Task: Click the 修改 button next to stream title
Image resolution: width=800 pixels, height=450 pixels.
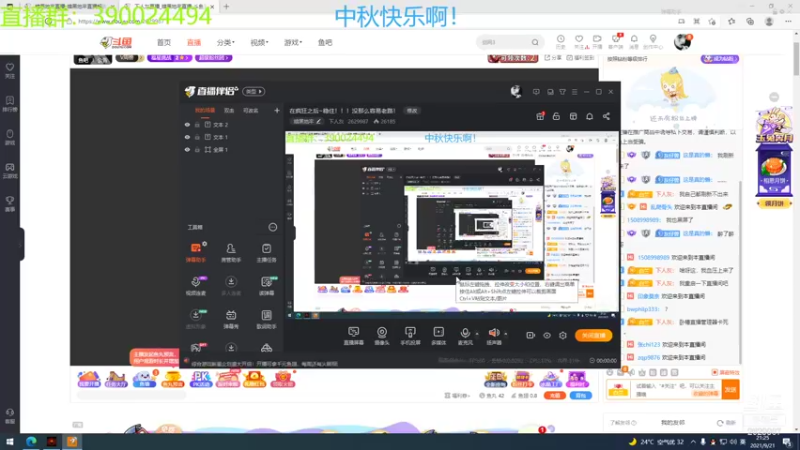Action: pyautogui.click(x=412, y=111)
